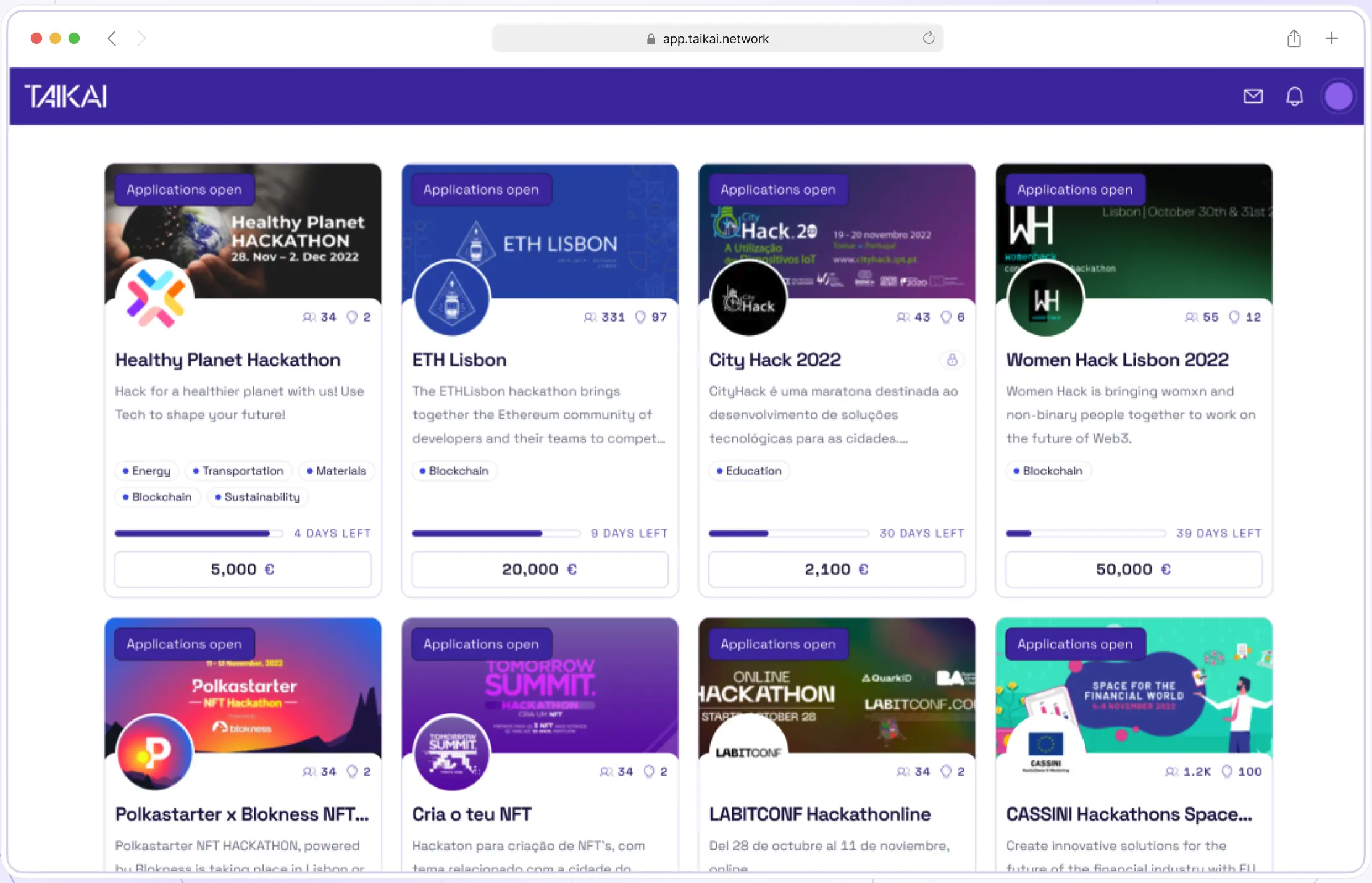Click the app.taikai.network address bar

(x=716, y=39)
